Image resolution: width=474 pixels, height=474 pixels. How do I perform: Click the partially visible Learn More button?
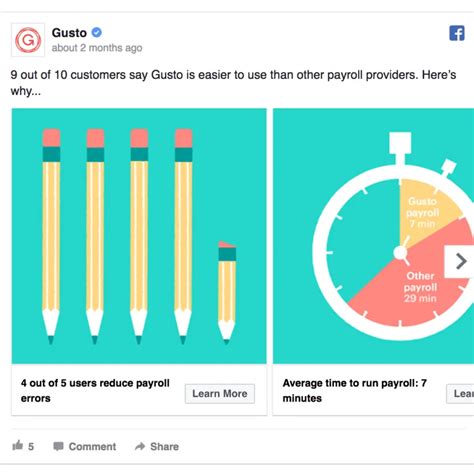pos(460,394)
